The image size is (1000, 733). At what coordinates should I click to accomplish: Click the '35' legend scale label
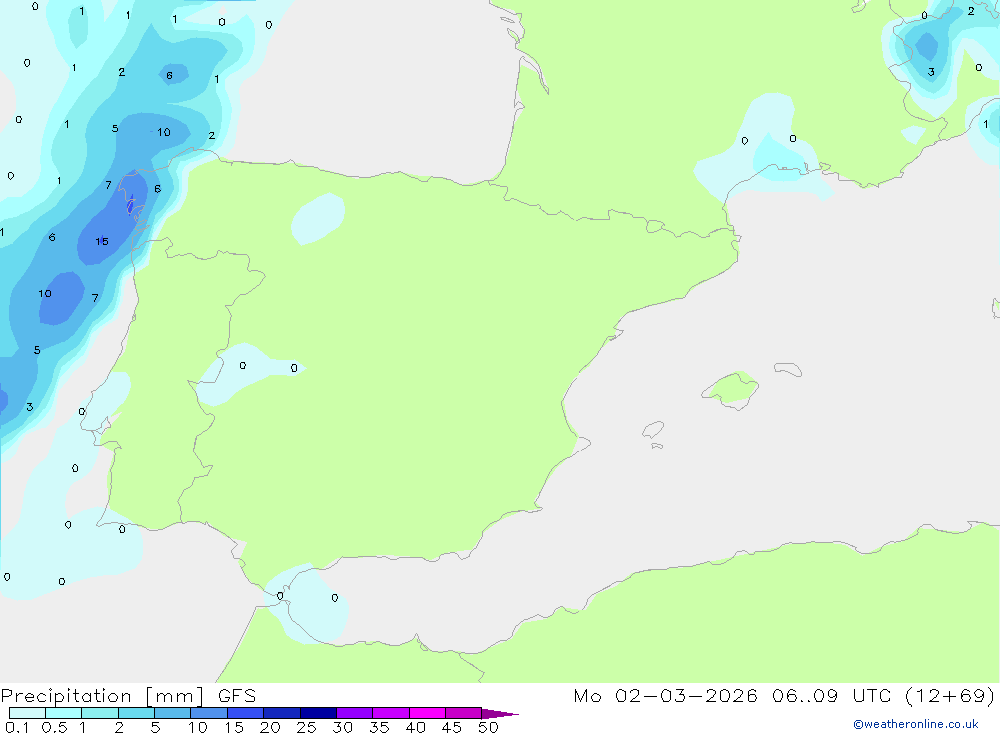tap(379, 727)
